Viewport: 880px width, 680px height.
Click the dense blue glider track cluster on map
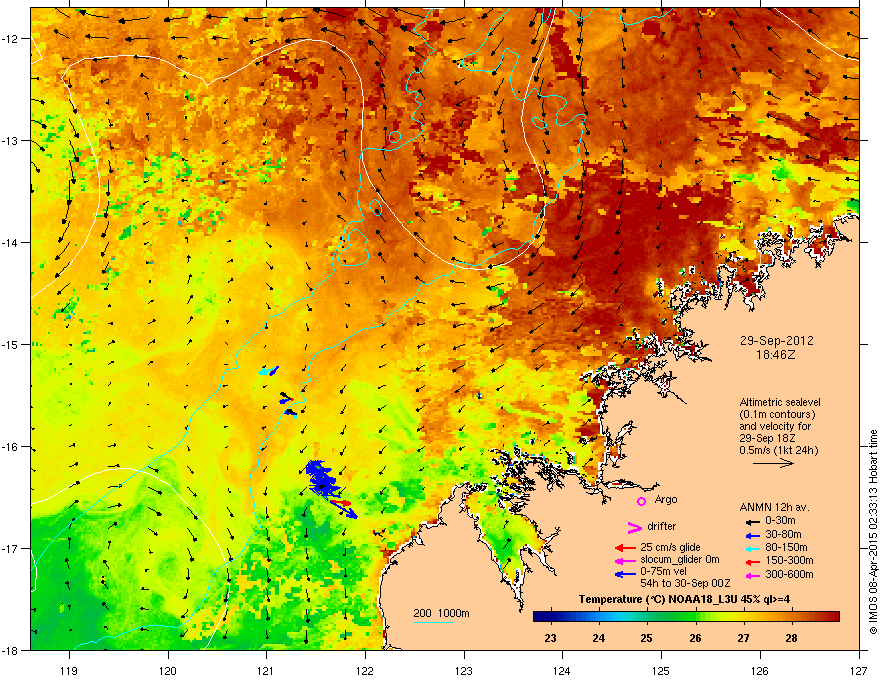322,479
